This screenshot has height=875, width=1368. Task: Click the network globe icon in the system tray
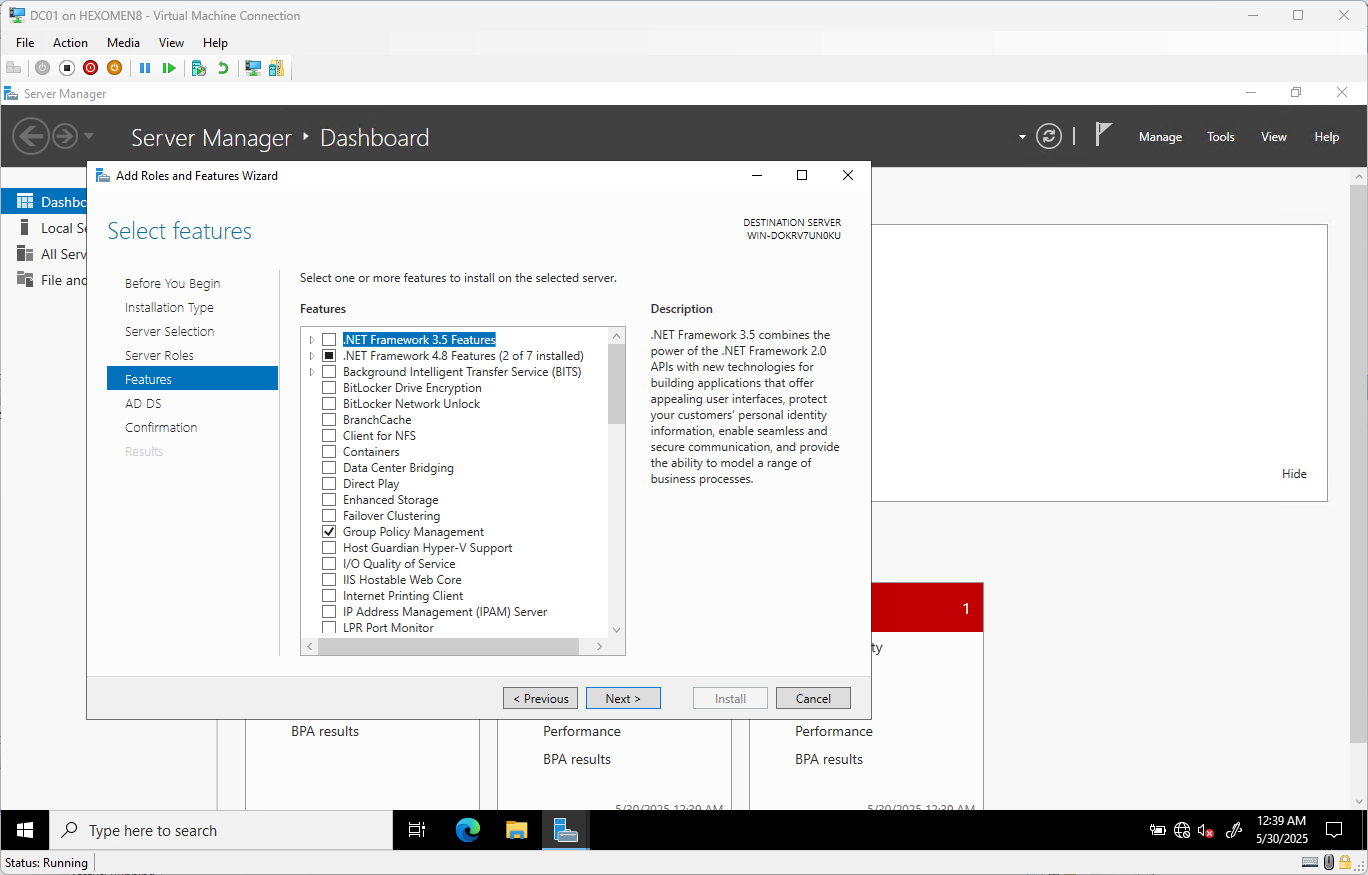pos(1182,830)
